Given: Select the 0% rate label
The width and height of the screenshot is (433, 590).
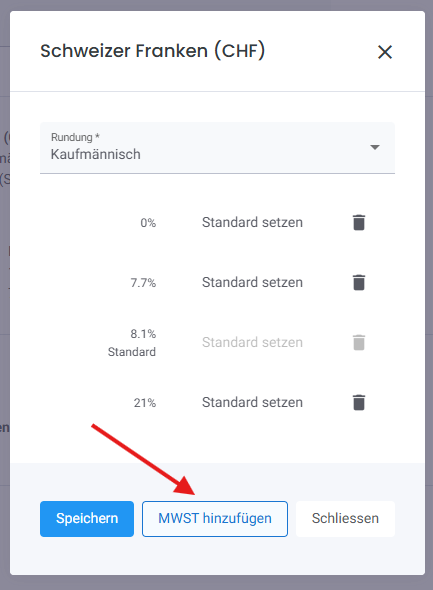Looking at the screenshot, I should pos(148,223).
